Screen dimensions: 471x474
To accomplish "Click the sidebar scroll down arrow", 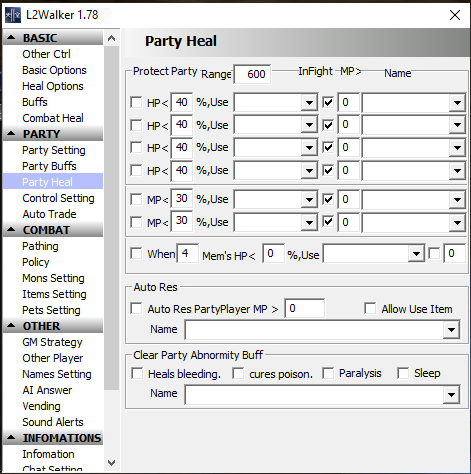I will coord(112,463).
